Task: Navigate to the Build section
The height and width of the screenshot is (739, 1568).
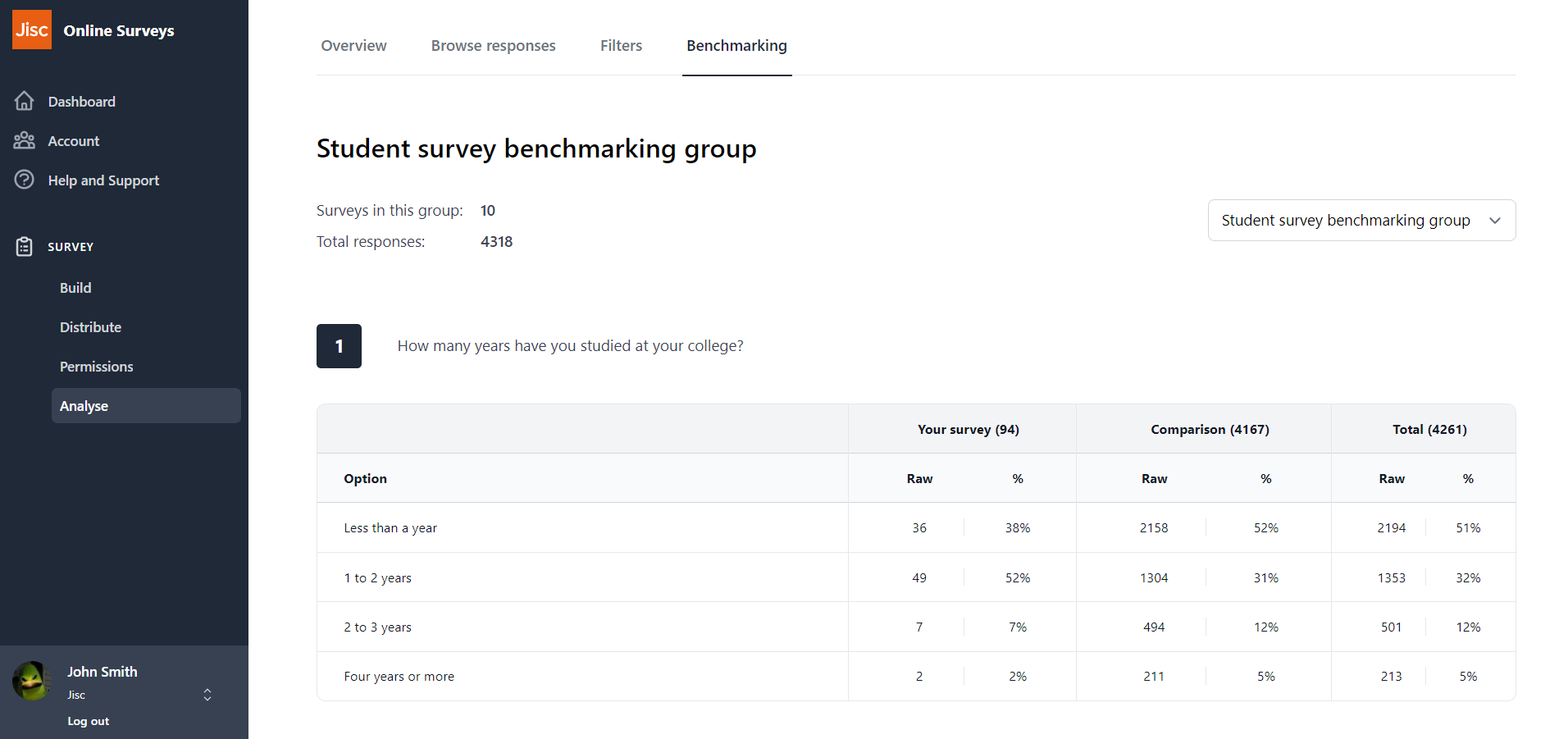Action: tap(75, 287)
